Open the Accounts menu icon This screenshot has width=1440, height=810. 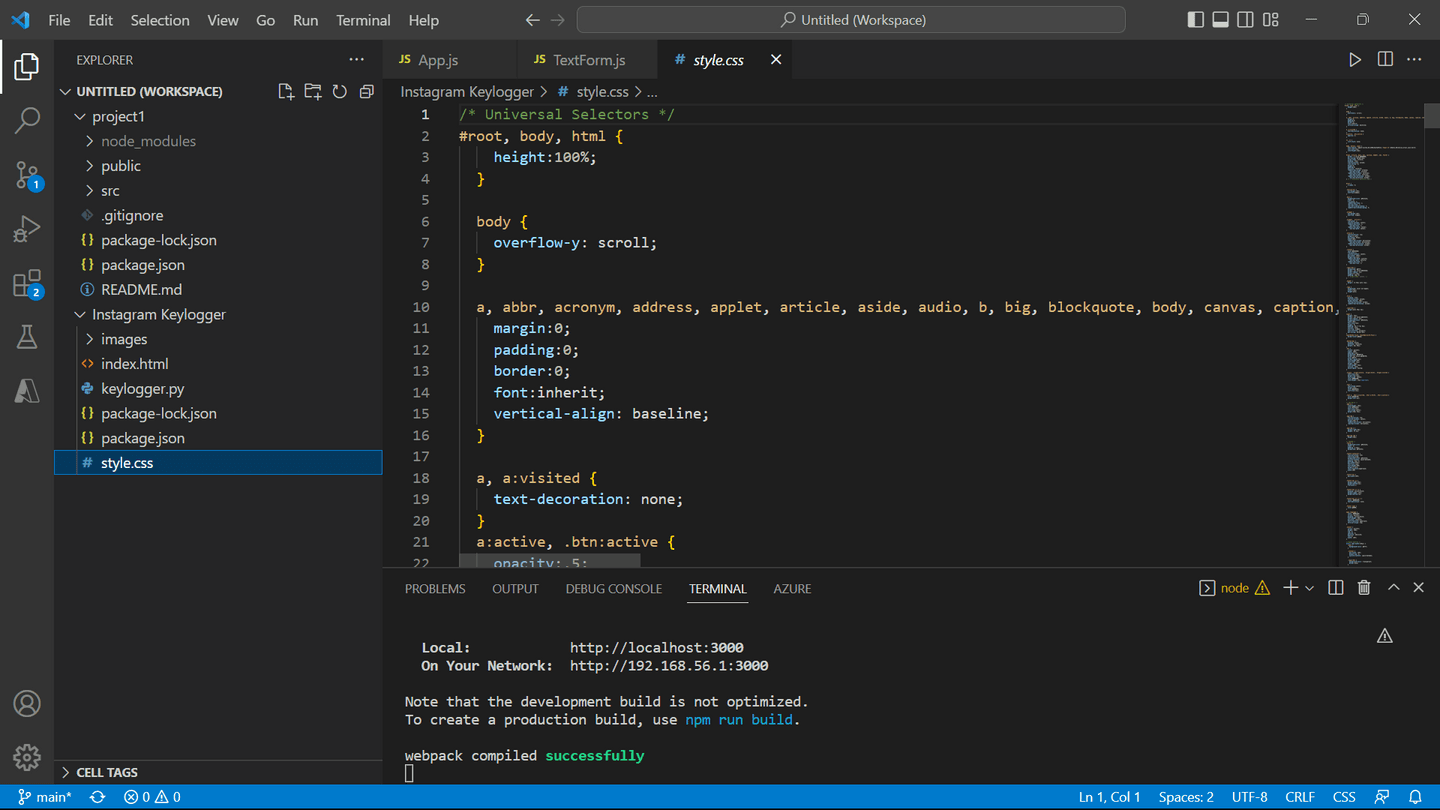(27, 704)
